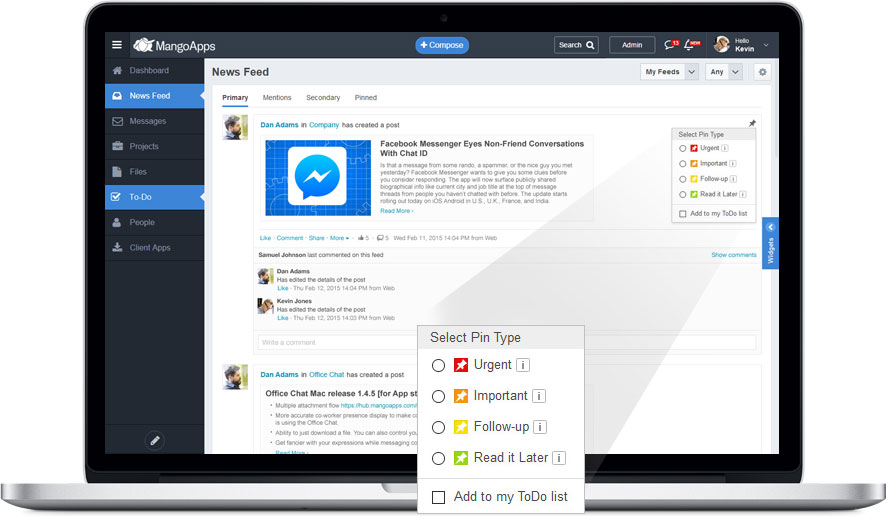Click the Dashboard home icon
This screenshot has height=516, width=886.
(x=117, y=71)
